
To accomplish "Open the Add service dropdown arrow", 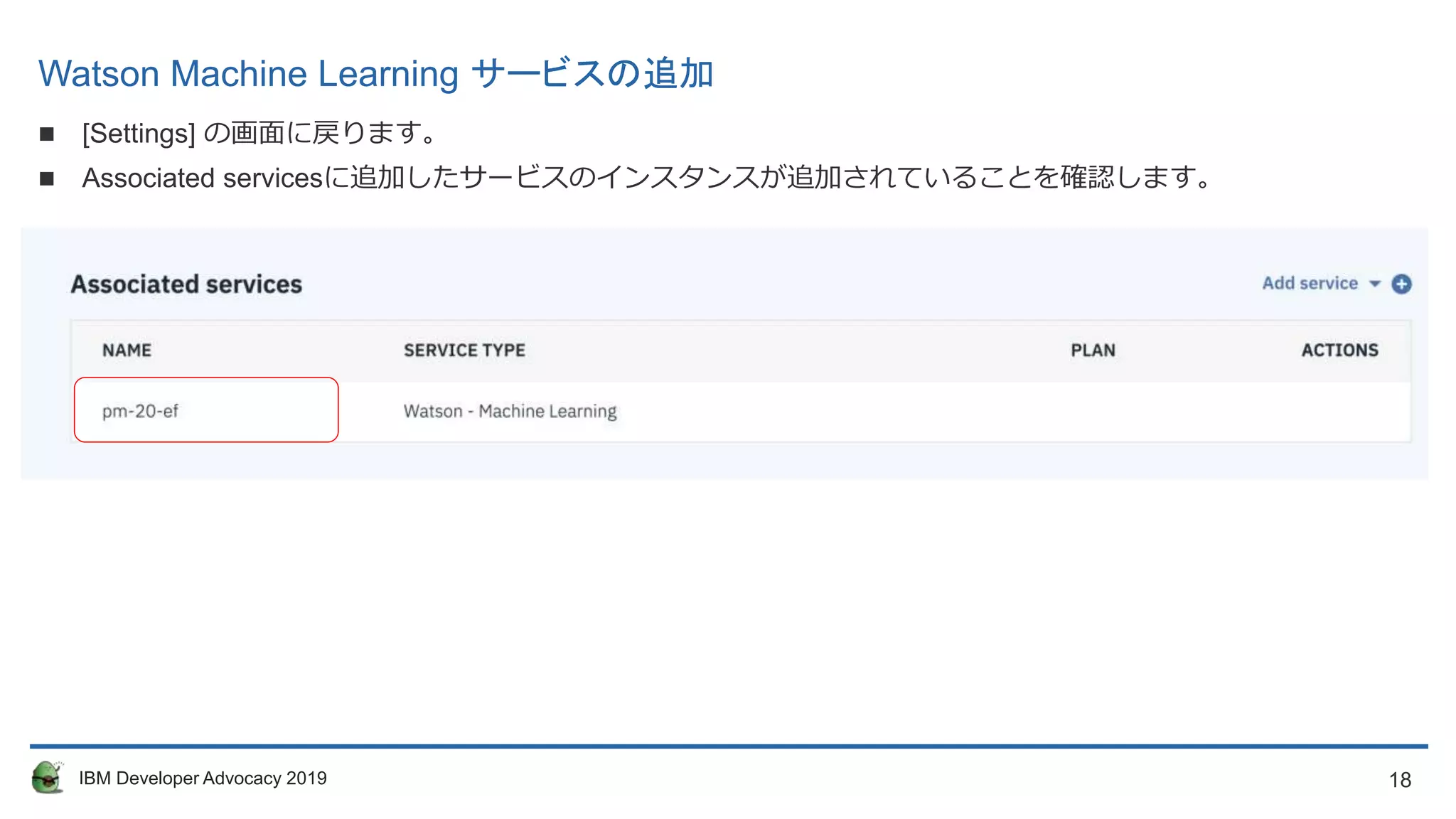I will click(1375, 284).
